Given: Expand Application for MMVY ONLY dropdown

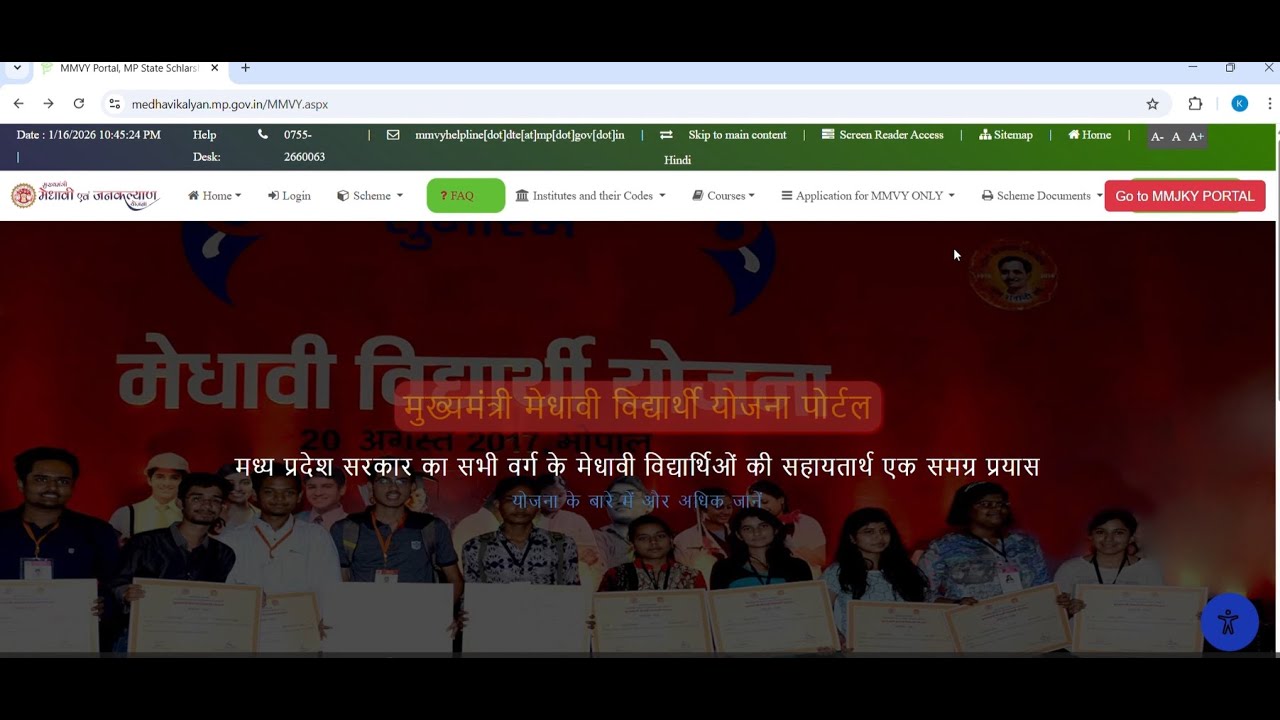Looking at the screenshot, I should (x=868, y=196).
